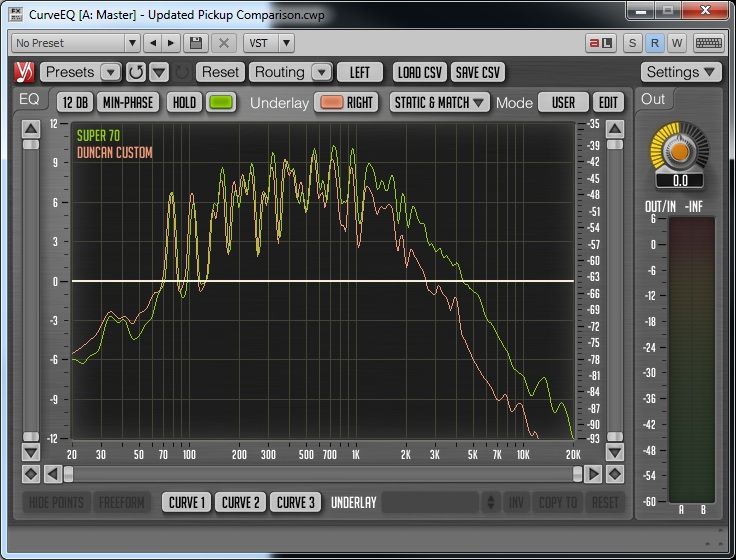Open the No Preset combo box

75,43
